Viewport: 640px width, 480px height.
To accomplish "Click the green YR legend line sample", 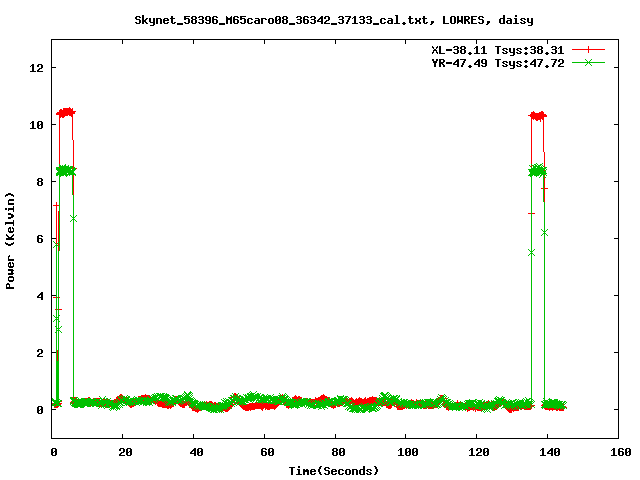I will click(588, 62).
